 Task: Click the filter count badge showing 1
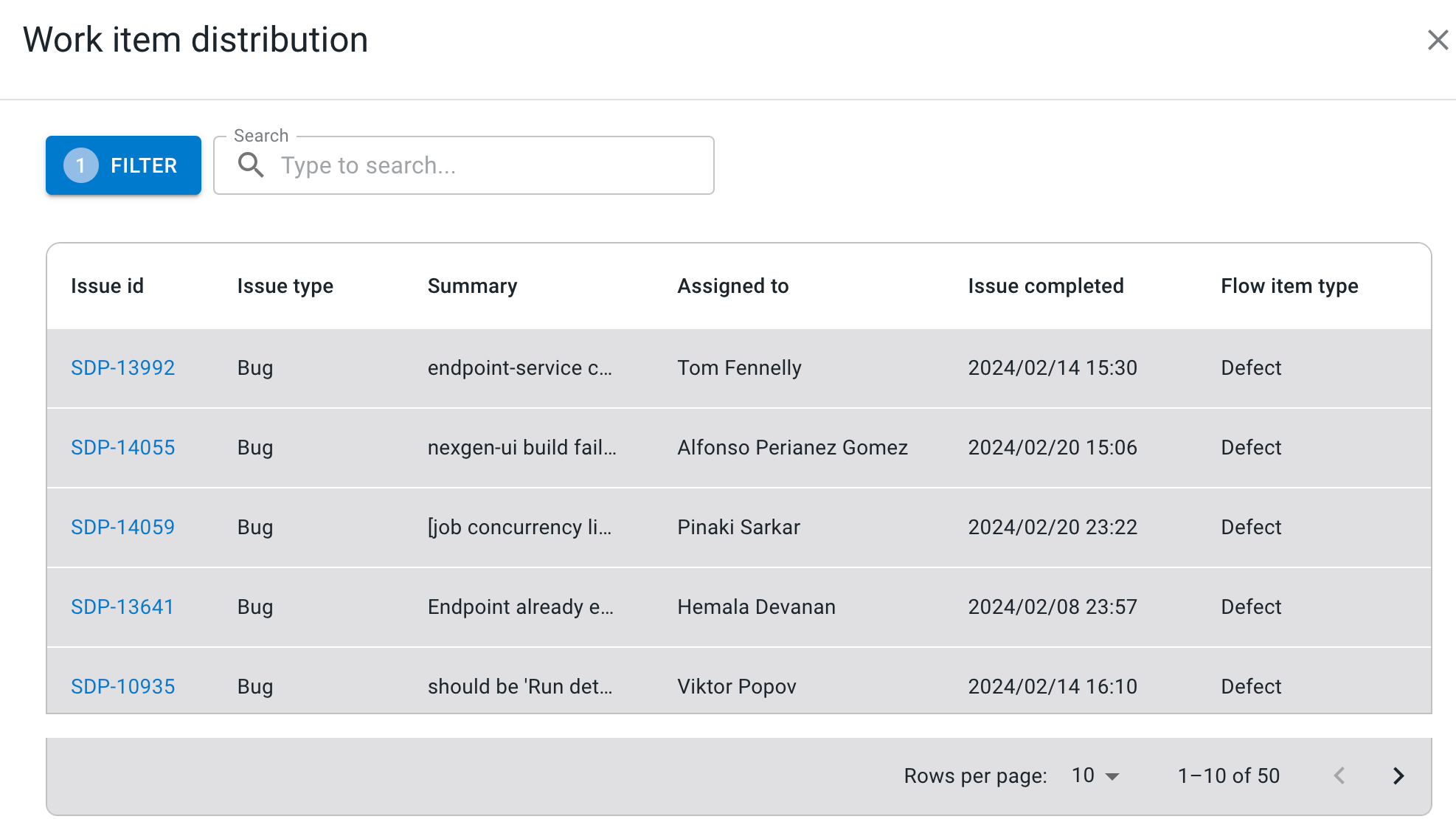(x=81, y=165)
